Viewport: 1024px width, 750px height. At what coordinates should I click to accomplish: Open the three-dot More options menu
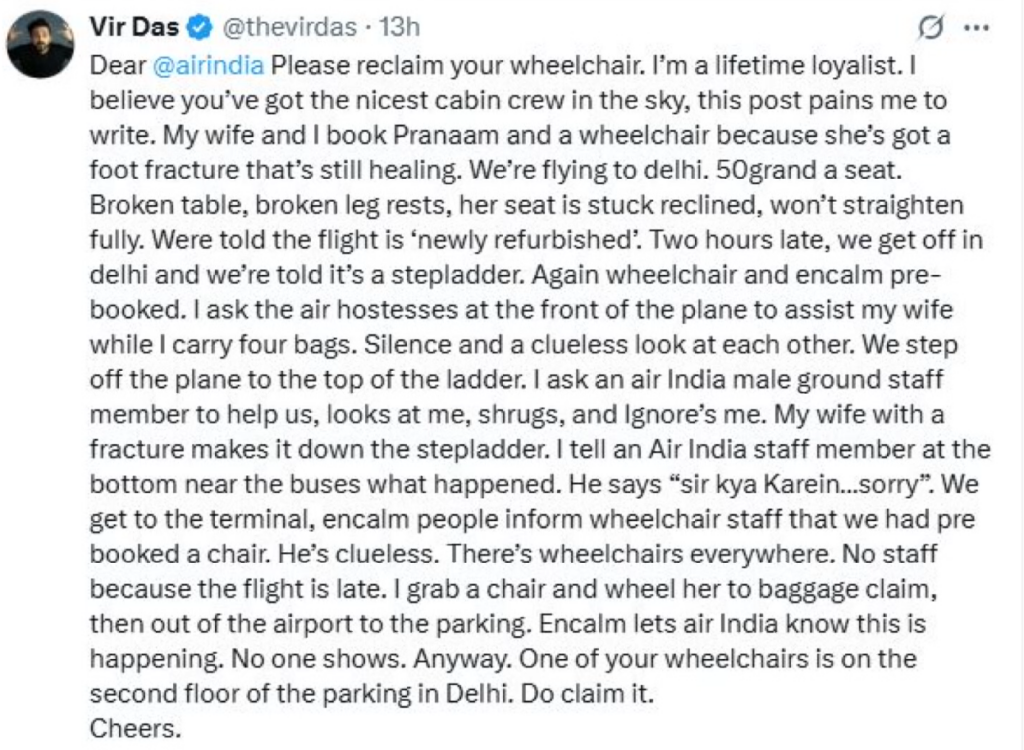pos(975,29)
